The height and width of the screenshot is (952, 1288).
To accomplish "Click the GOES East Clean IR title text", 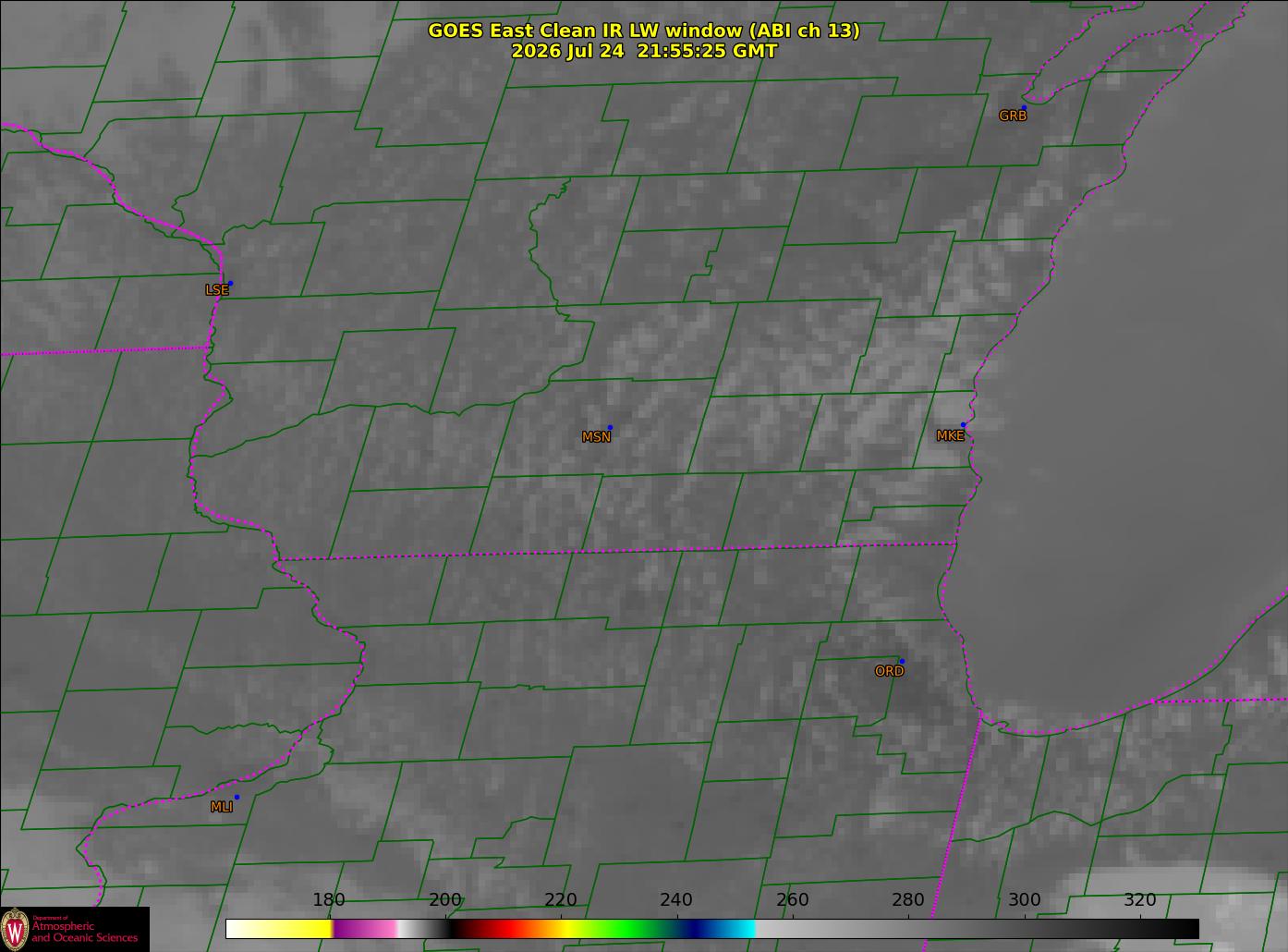I will click(x=643, y=31).
